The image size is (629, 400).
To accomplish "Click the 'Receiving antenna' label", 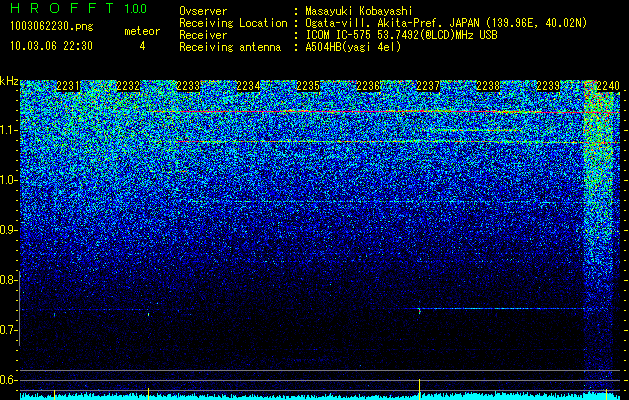I will (x=230, y=47).
